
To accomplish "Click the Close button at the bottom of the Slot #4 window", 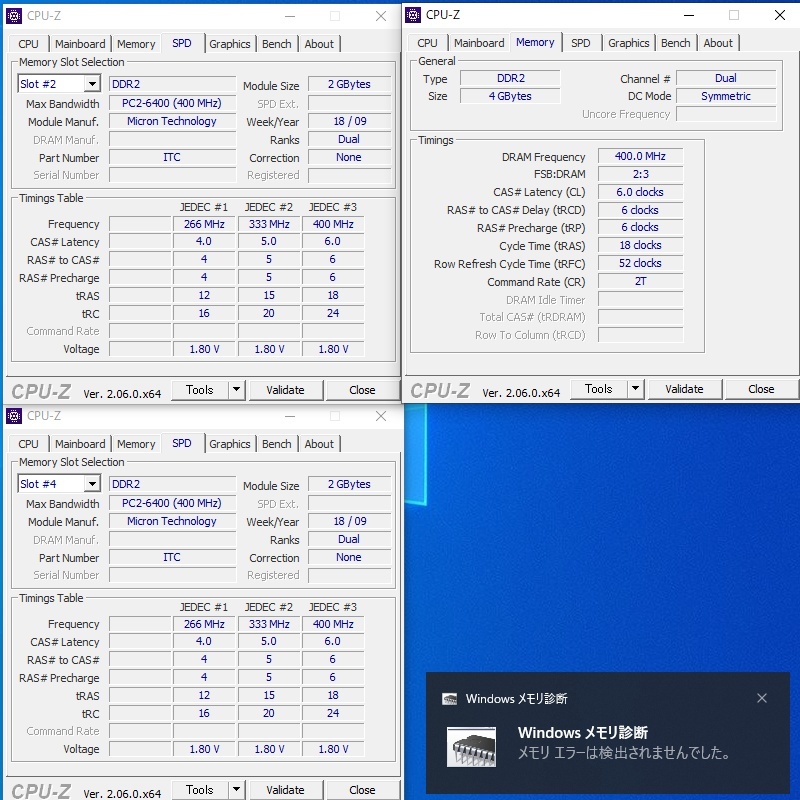I will click(362, 790).
